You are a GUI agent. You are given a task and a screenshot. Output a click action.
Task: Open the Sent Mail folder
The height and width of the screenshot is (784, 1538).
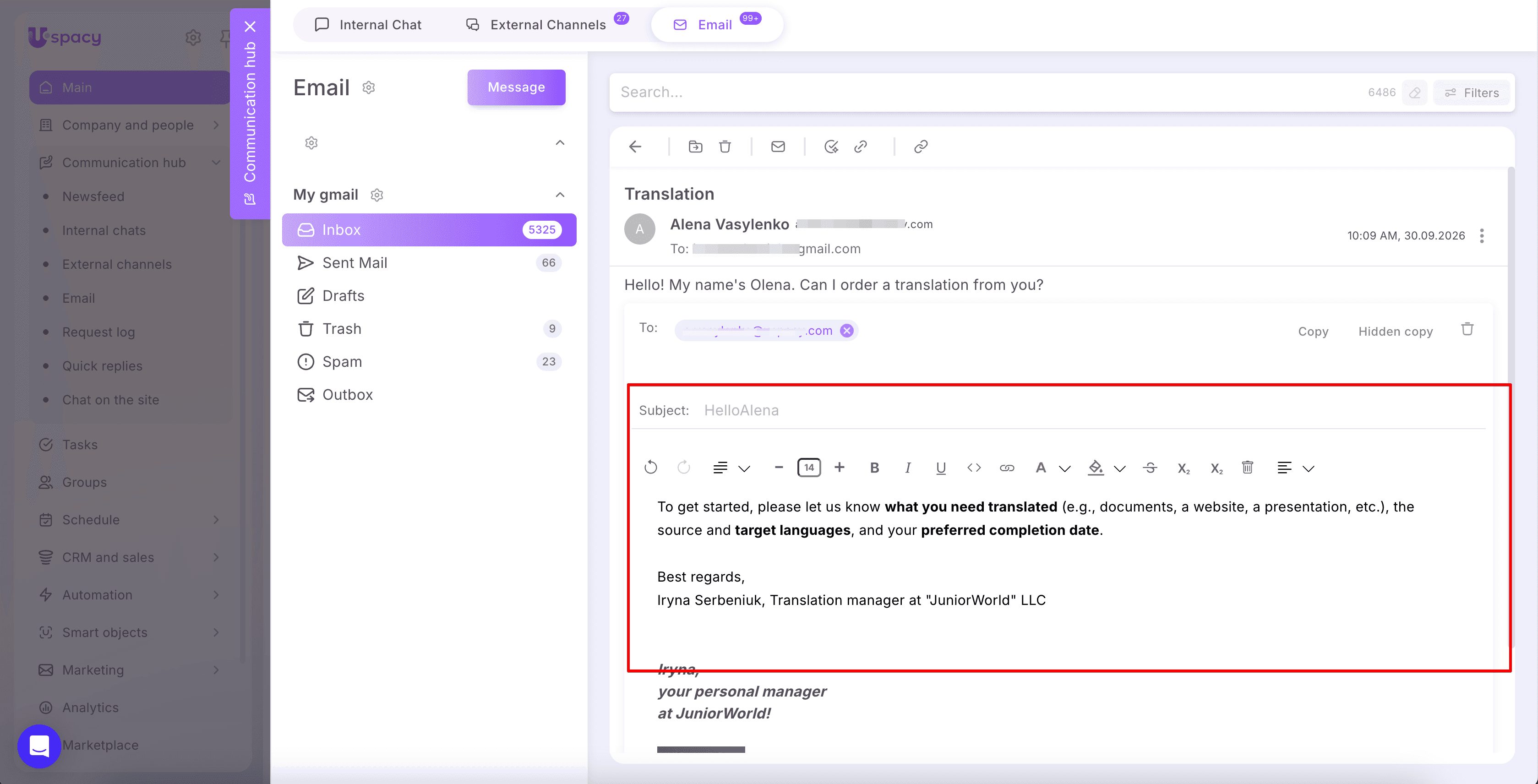[429, 263]
